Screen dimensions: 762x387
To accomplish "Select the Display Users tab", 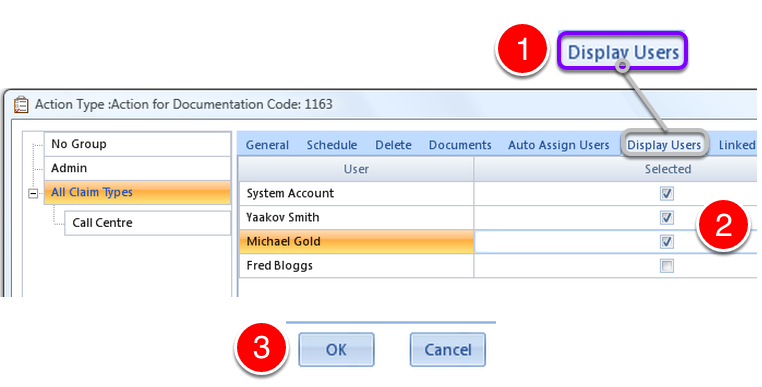I will [x=664, y=144].
